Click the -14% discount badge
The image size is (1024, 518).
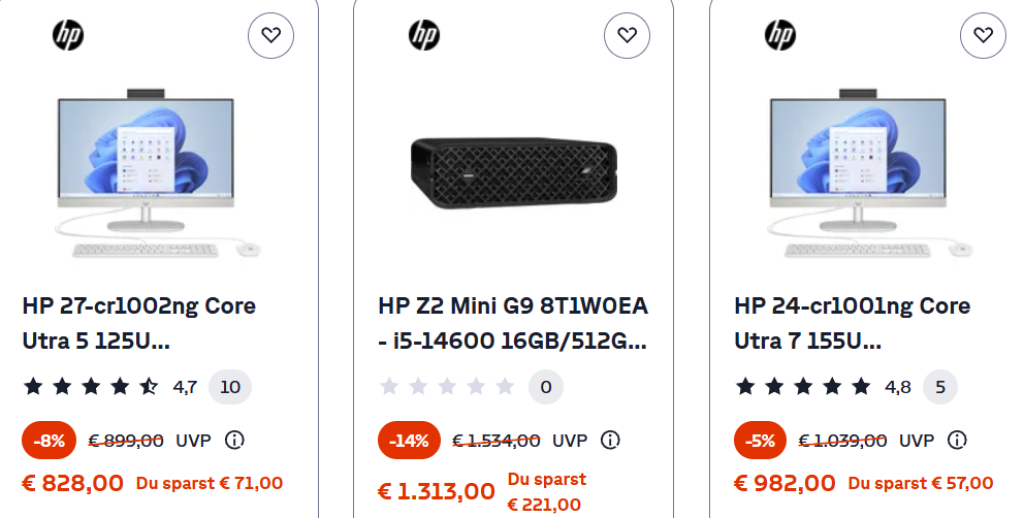click(x=409, y=440)
